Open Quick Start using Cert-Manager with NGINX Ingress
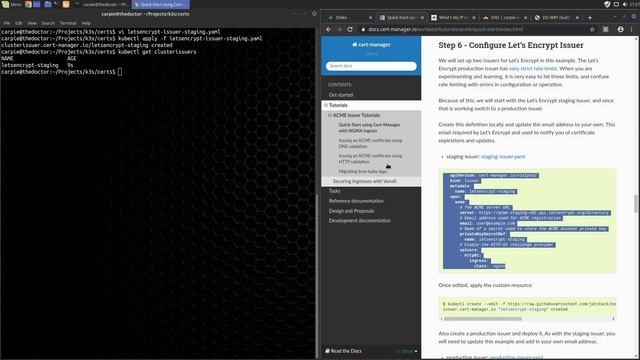 [369, 128]
